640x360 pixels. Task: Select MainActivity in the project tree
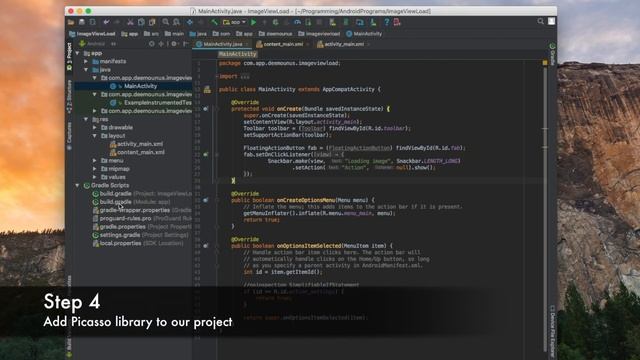(140, 86)
